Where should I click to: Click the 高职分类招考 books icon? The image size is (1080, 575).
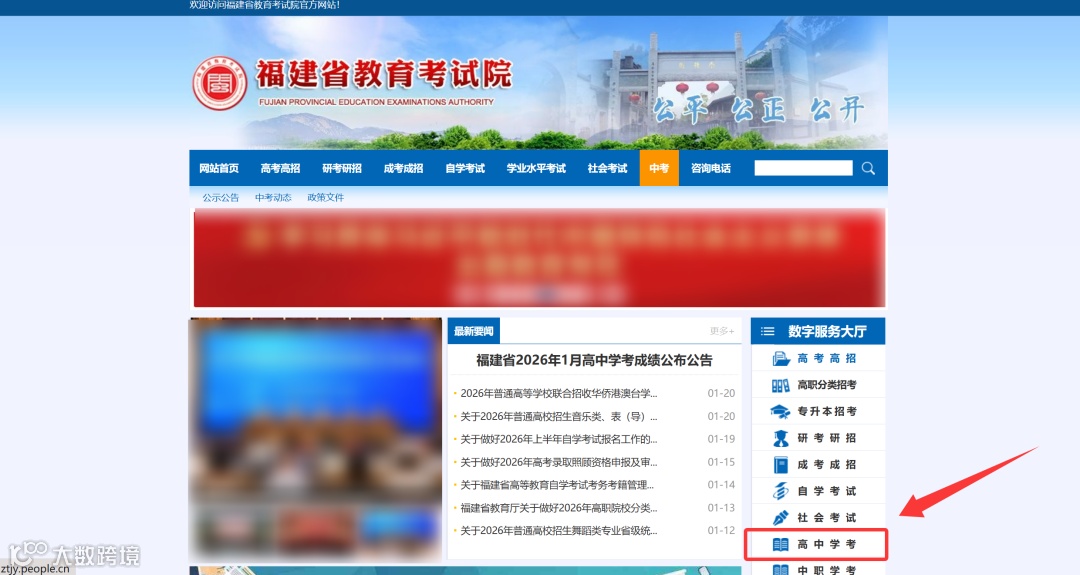(x=780, y=385)
